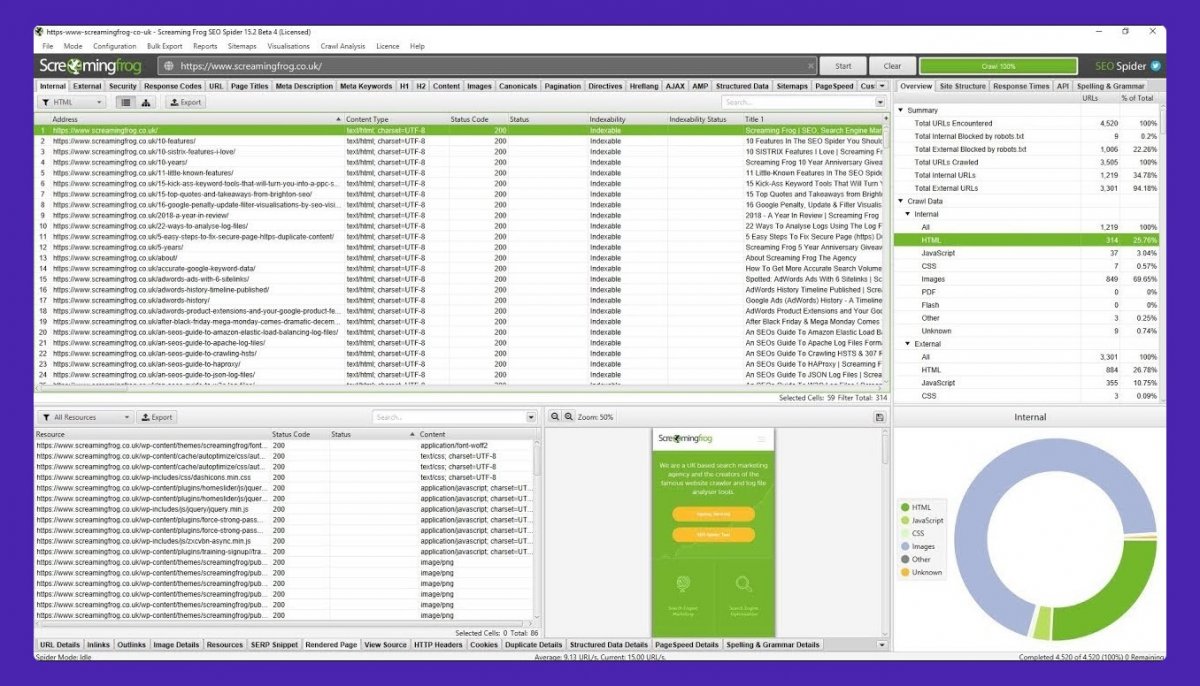Select the View Source bottom tab
1200x686 pixels.
pos(386,645)
